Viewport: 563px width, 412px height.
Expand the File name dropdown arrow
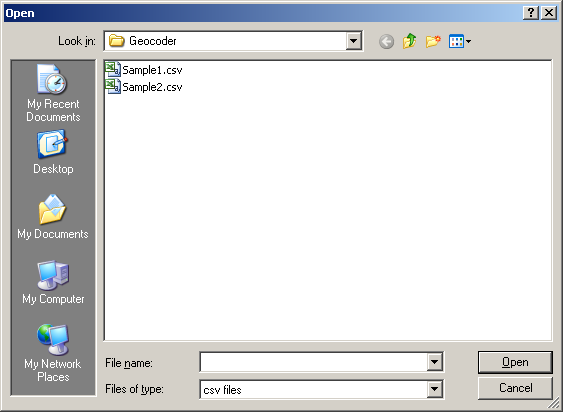(x=434, y=362)
